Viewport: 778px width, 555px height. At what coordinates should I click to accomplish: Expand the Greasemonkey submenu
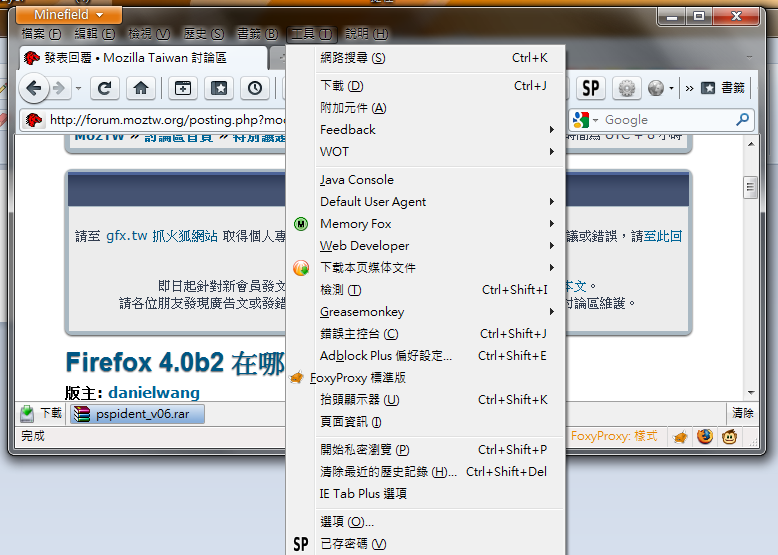pos(426,311)
